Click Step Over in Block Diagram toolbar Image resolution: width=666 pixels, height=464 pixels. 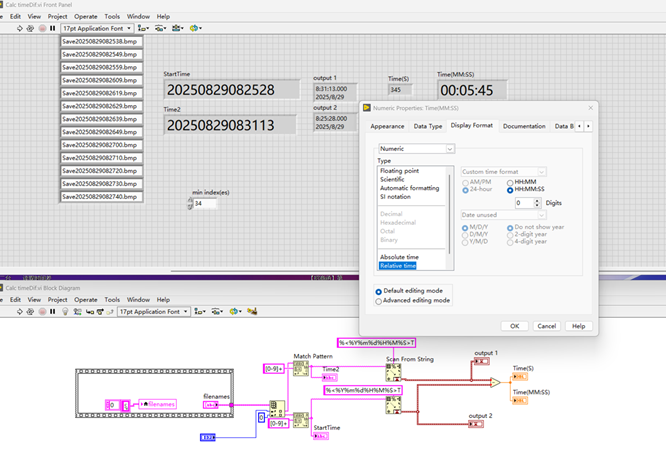click(100, 311)
